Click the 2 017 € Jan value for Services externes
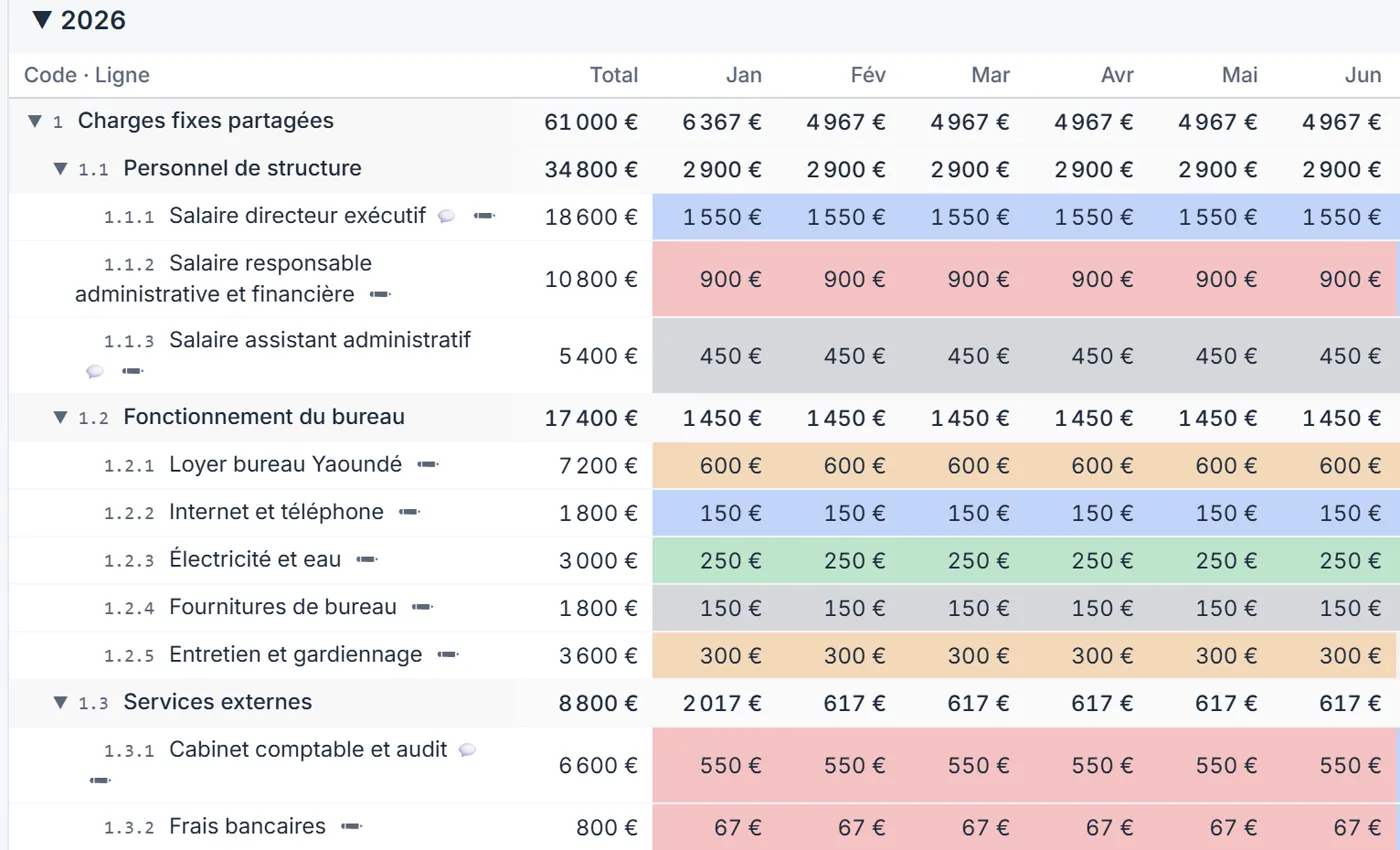Image resolution: width=1400 pixels, height=850 pixels. pos(722,703)
